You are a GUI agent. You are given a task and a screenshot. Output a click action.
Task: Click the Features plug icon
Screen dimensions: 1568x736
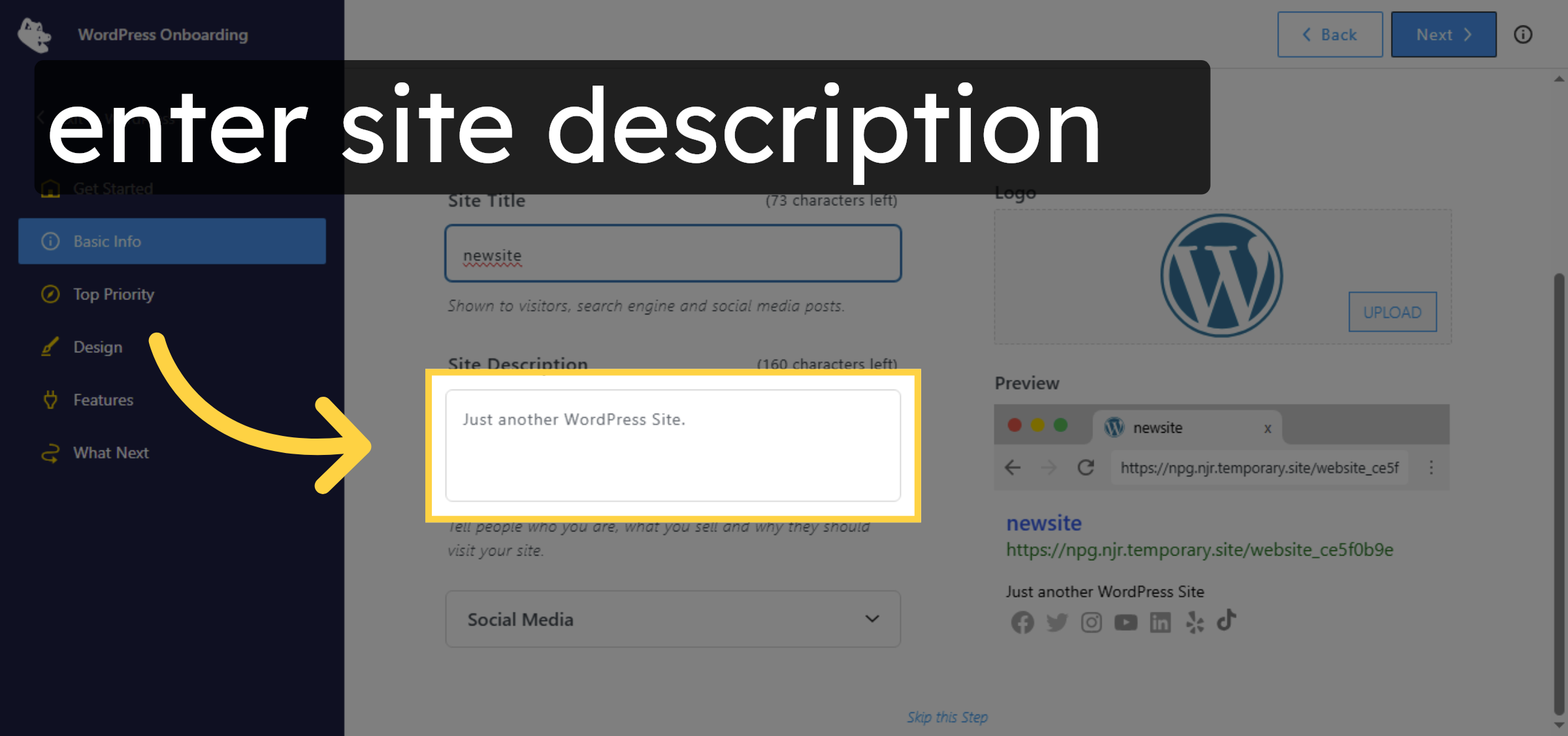(x=51, y=399)
